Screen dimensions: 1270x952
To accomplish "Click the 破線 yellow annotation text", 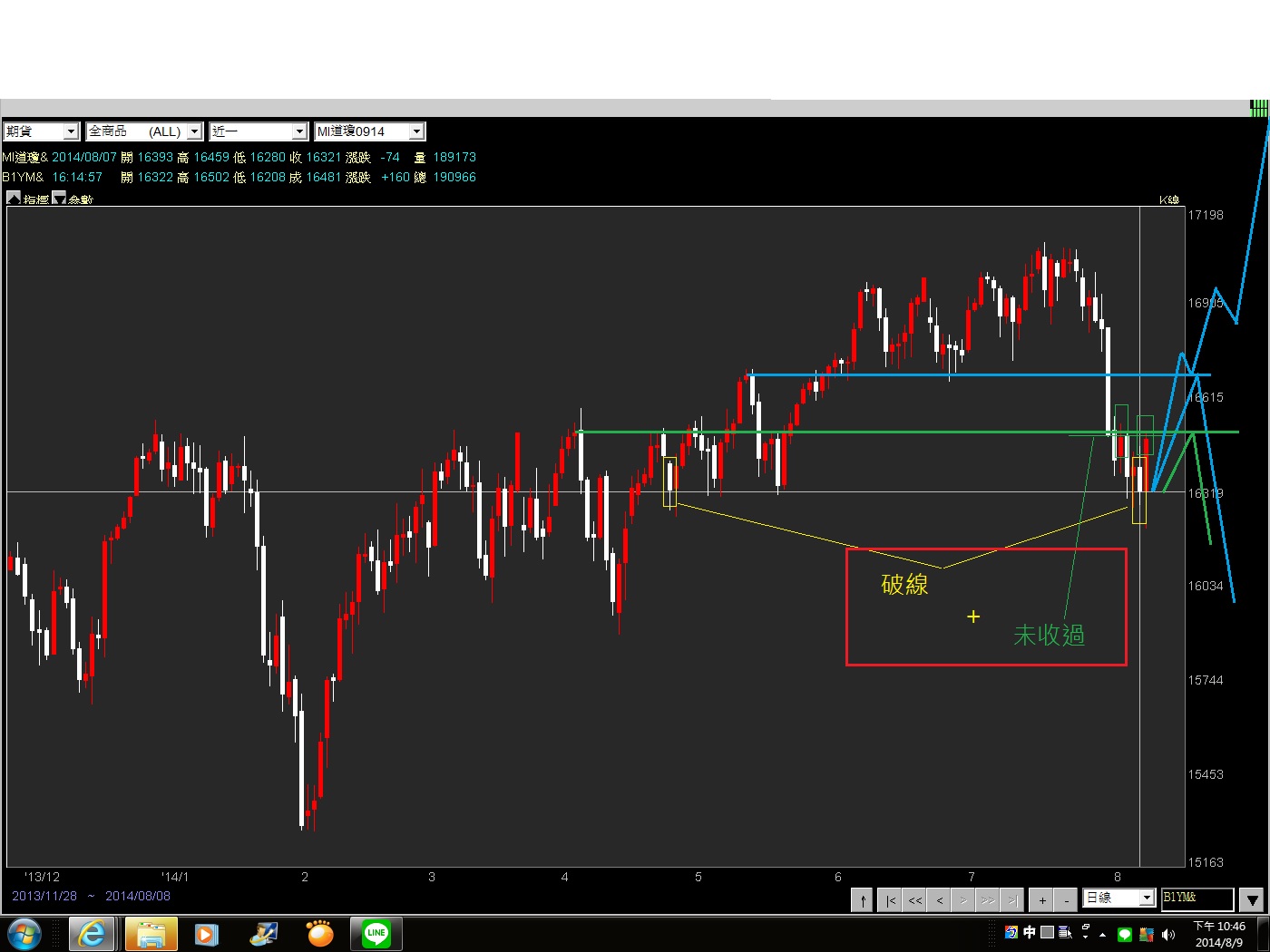I will coord(904,584).
